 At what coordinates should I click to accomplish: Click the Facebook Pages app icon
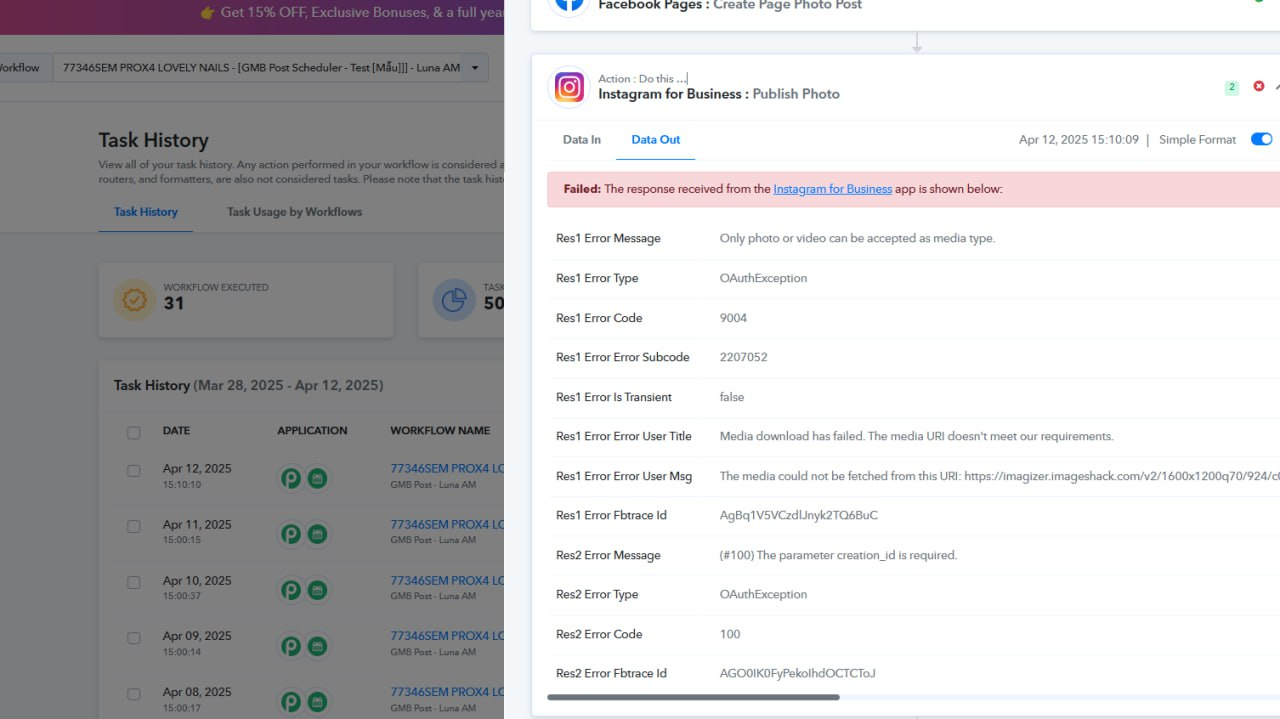pyautogui.click(x=569, y=4)
